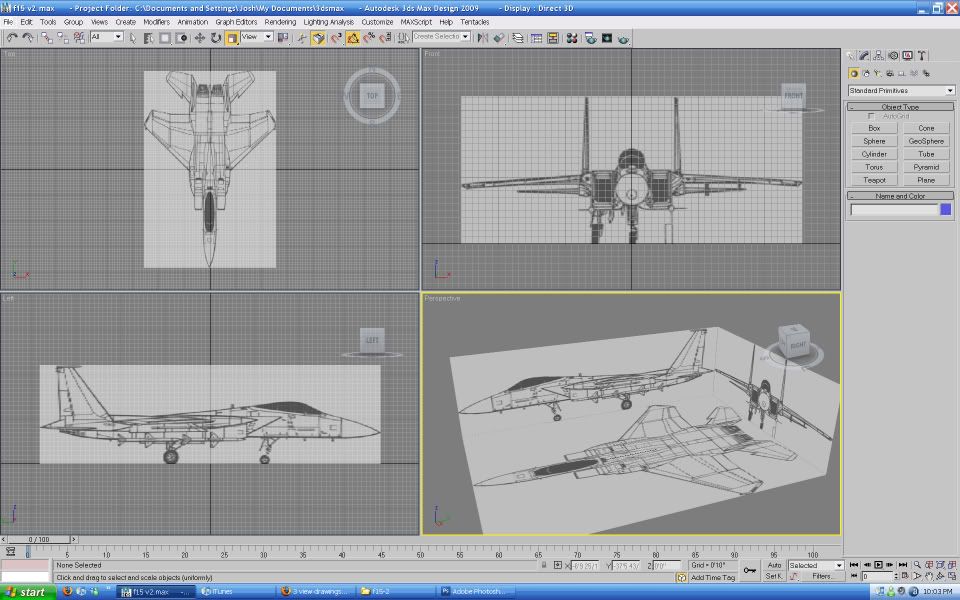Collapse the Object Type rollout

900,107
